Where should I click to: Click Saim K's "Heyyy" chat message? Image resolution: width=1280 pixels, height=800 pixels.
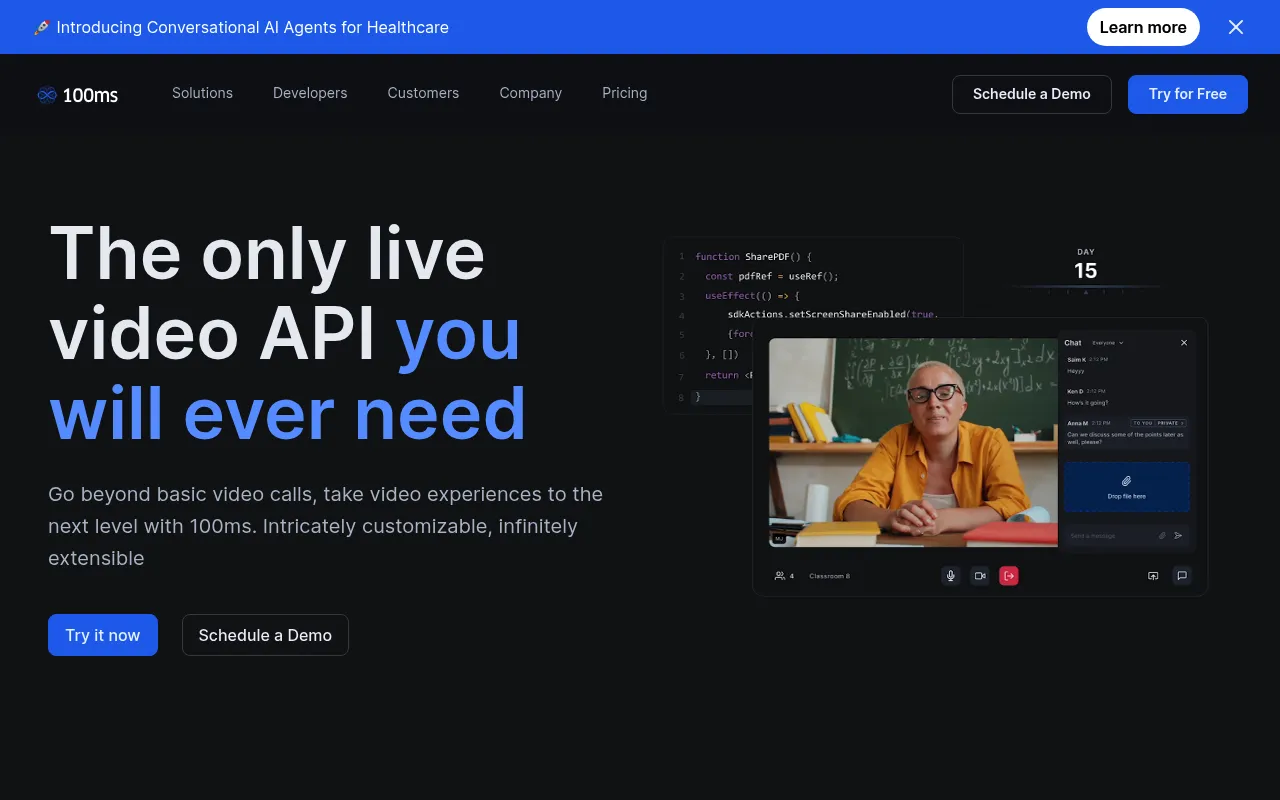[1076, 371]
